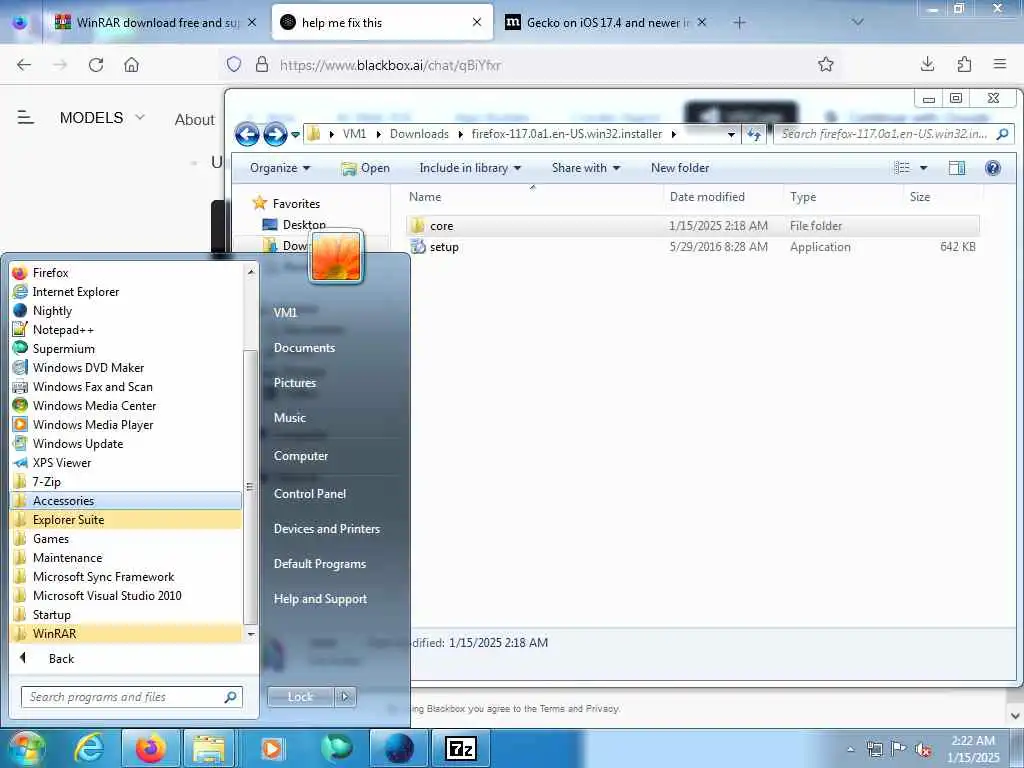Refresh the Explorer folder view

tap(754, 135)
